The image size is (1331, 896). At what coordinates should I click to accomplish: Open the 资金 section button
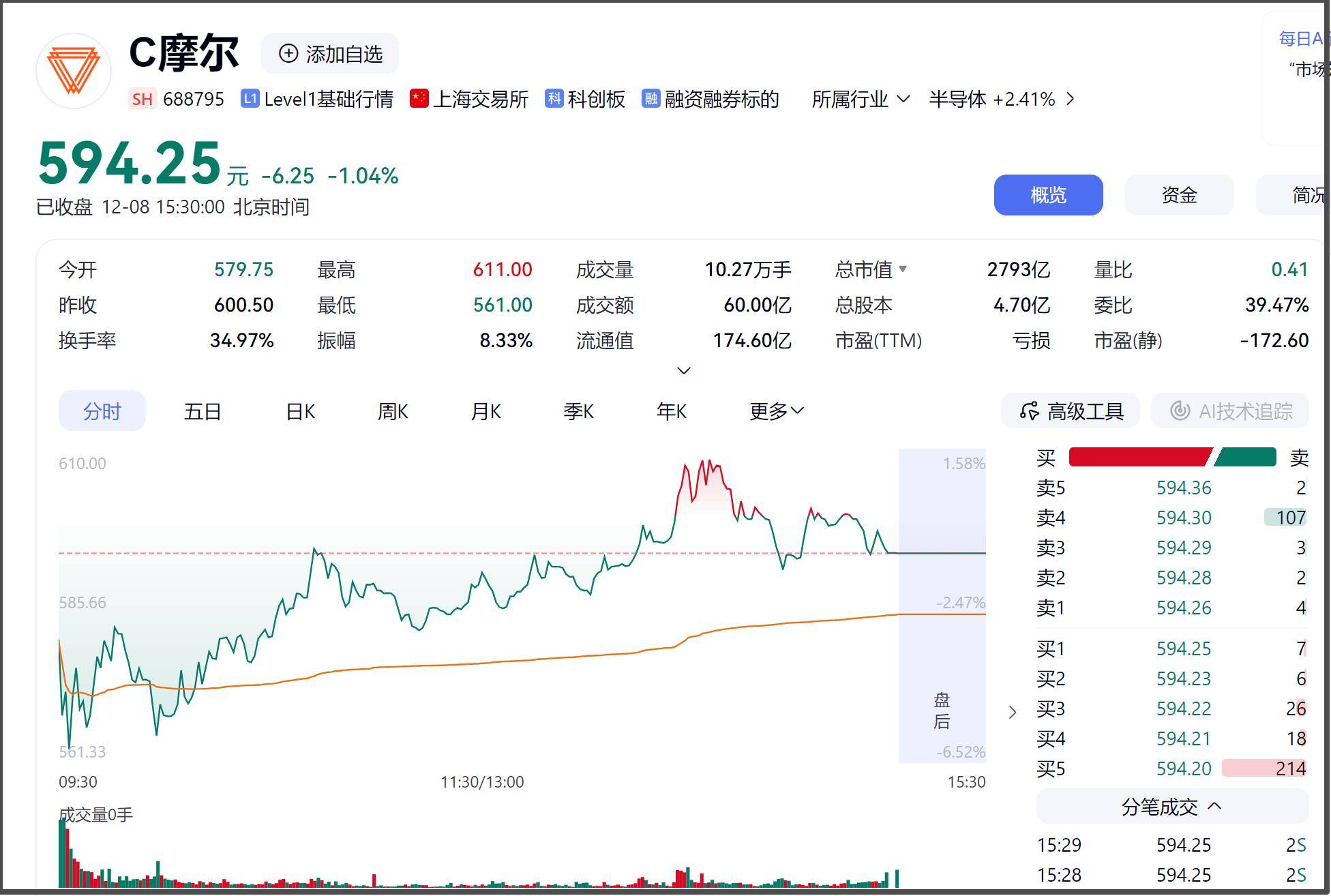pyautogui.click(x=1178, y=196)
